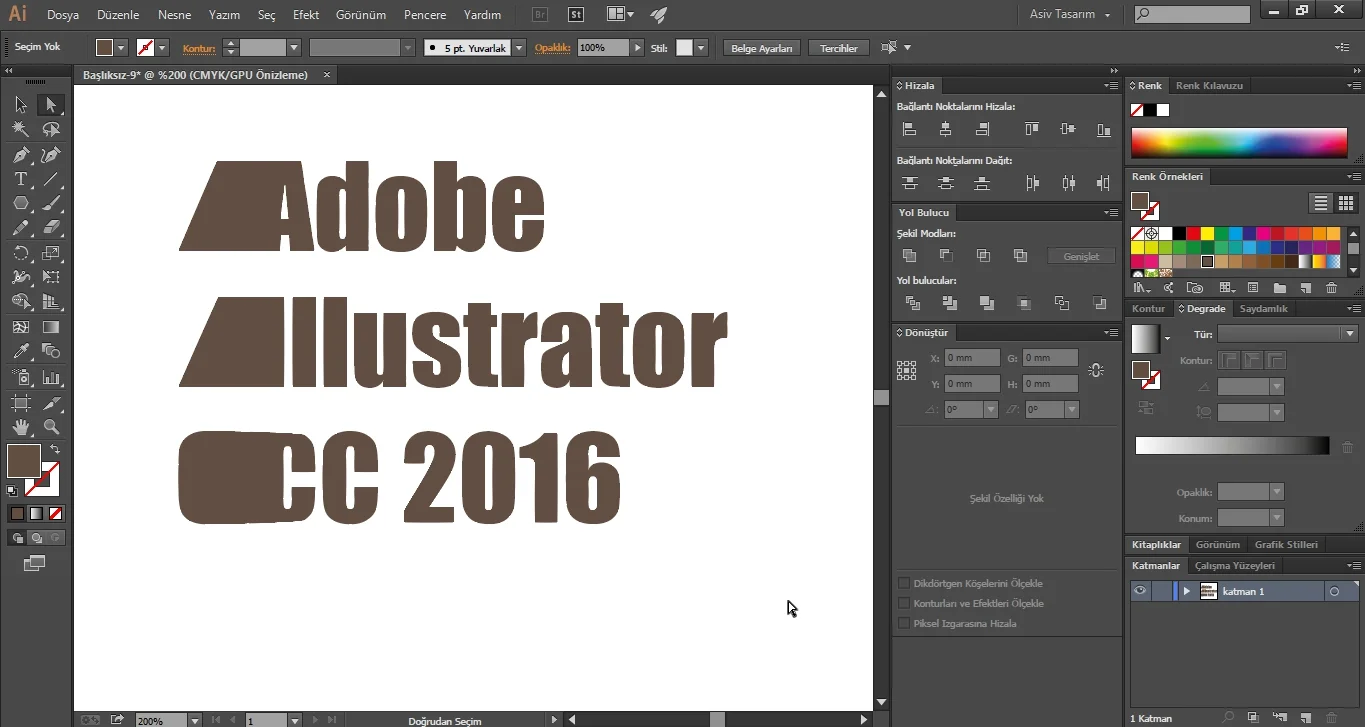Toggle visibility of katman 1 layer

[x=1139, y=591]
